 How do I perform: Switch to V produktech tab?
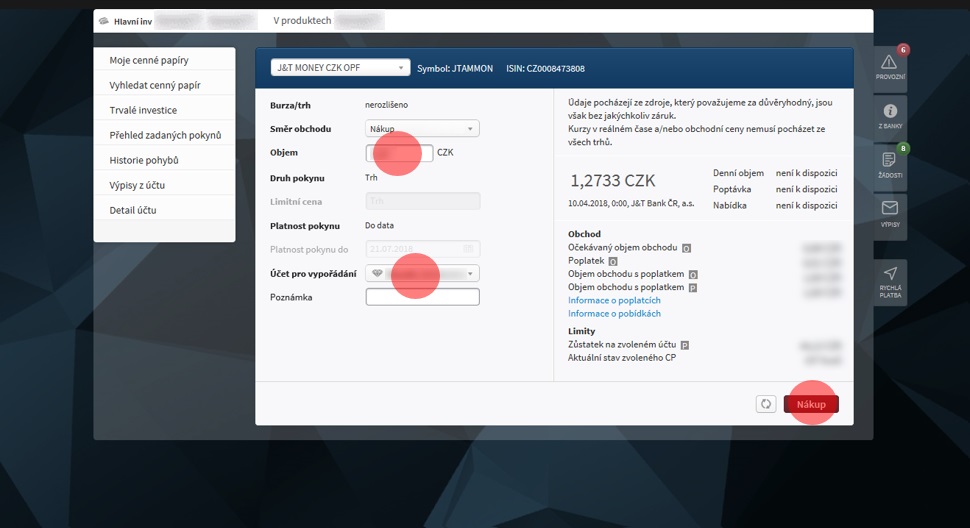[x=302, y=20]
